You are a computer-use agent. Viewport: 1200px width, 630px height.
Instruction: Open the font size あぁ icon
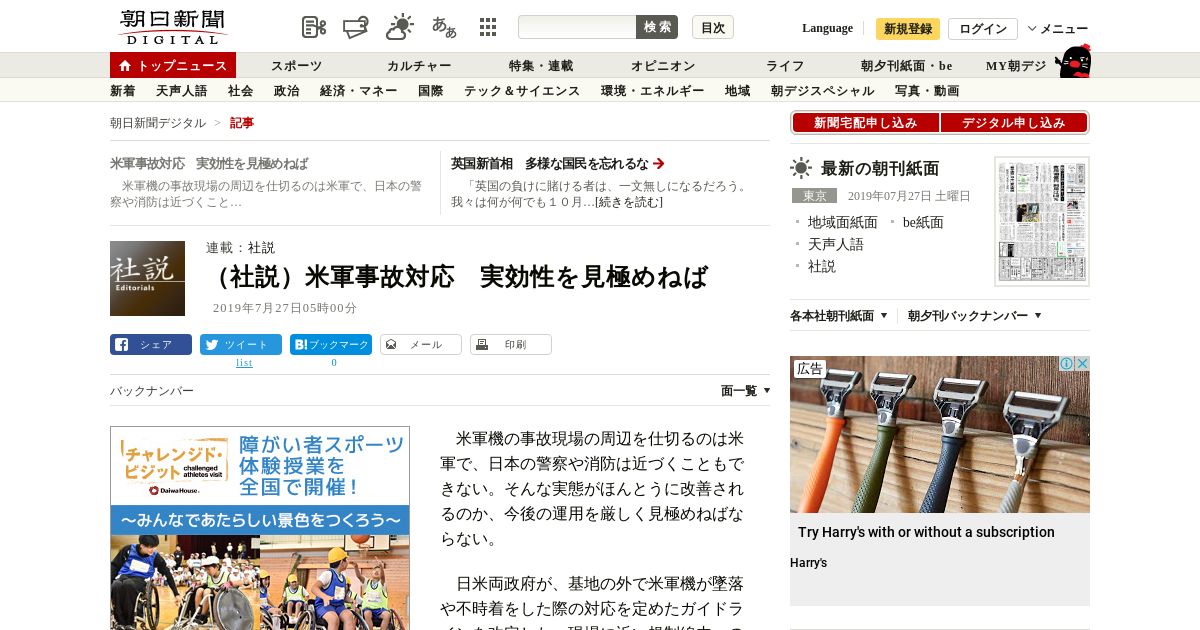[x=444, y=27]
